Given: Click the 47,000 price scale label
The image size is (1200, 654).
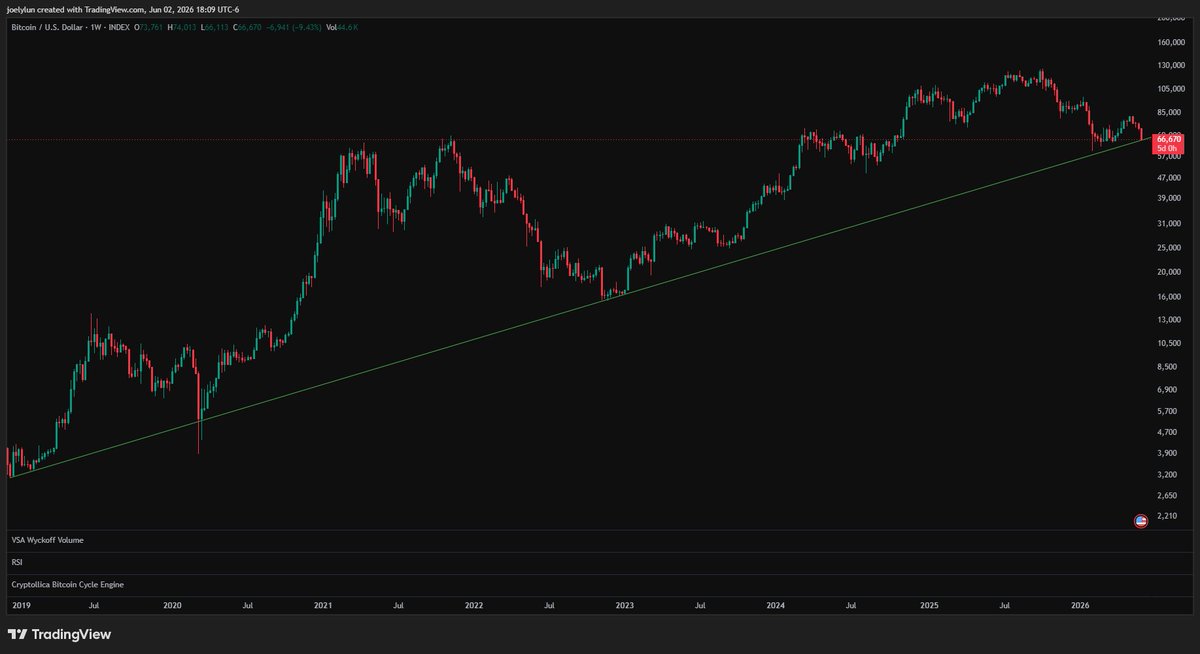Looking at the screenshot, I should 1167,178.
